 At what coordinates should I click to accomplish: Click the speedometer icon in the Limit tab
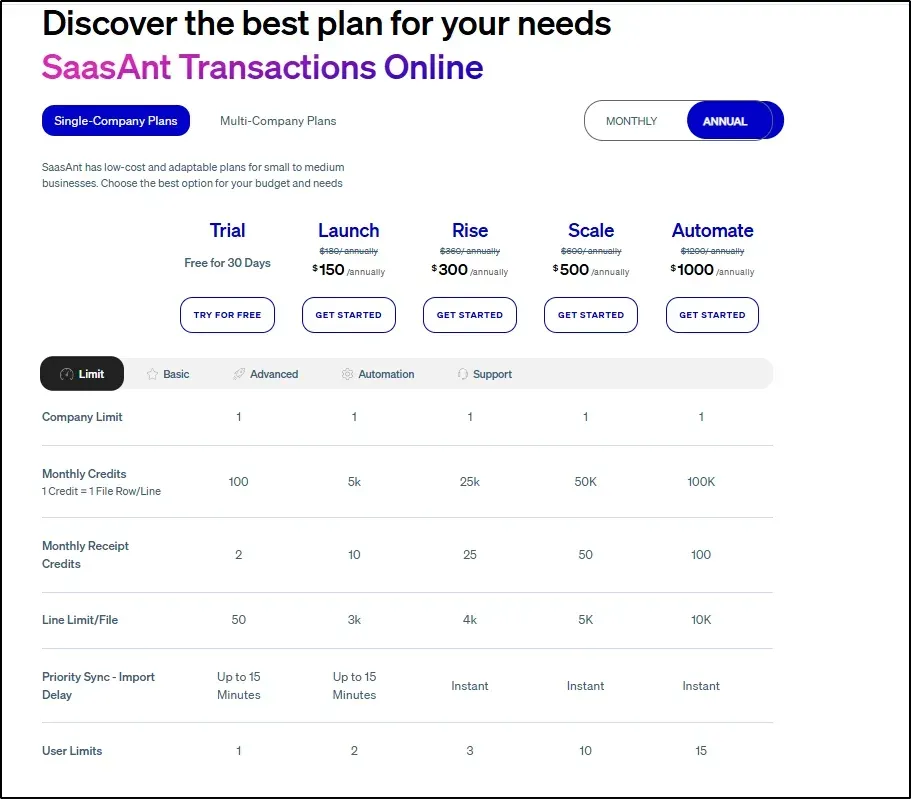pyautogui.click(x=66, y=374)
